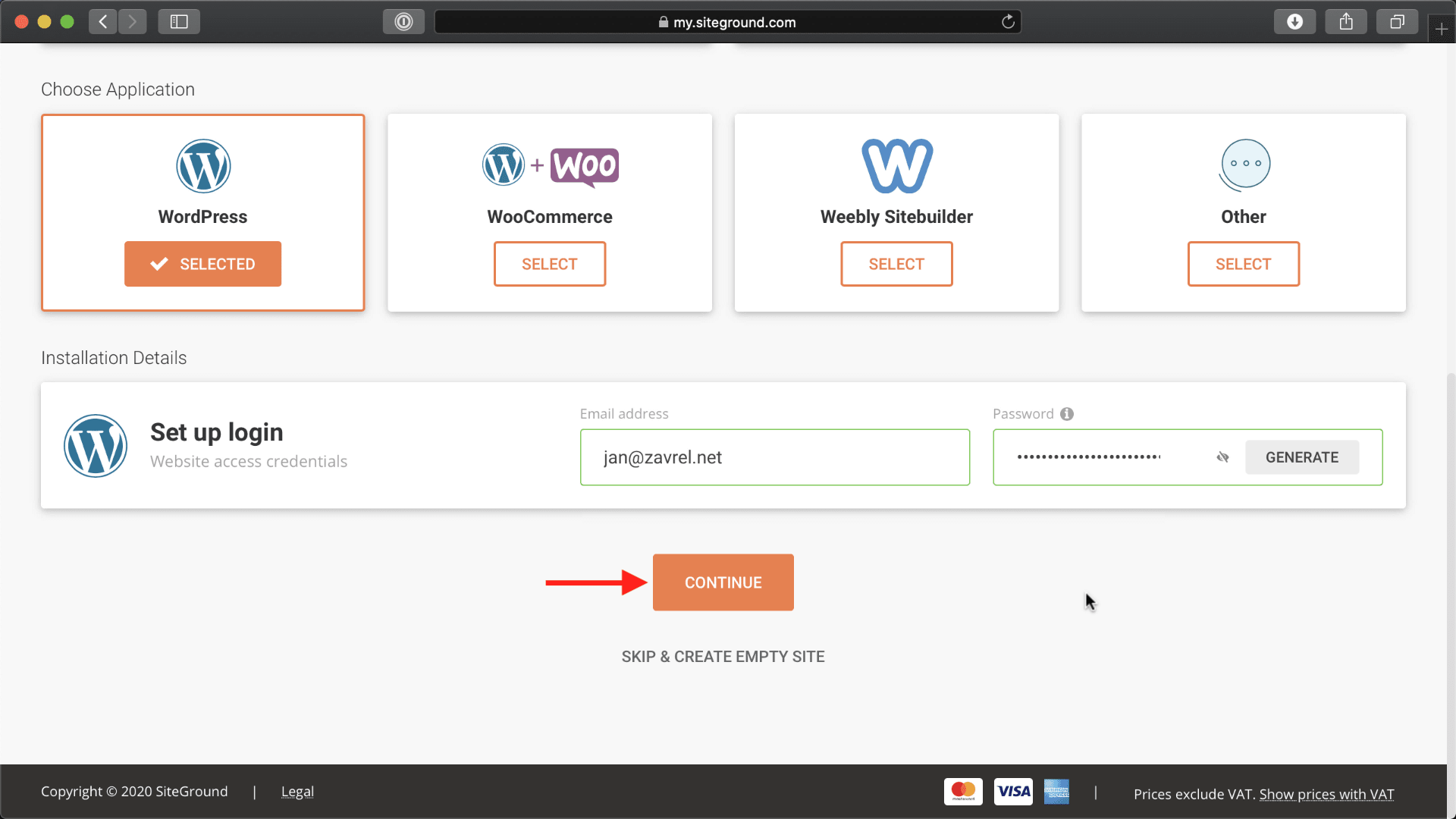Viewport: 1456px width, 819px height.
Task: Click Skip & Create Empty Site
Action: click(x=723, y=657)
